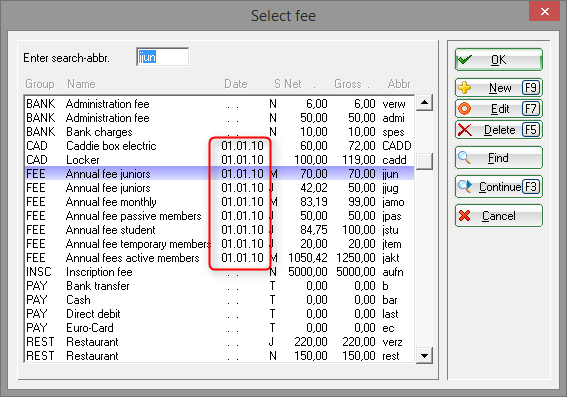
Task: Click the Abbr column header
Action: pos(399,84)
